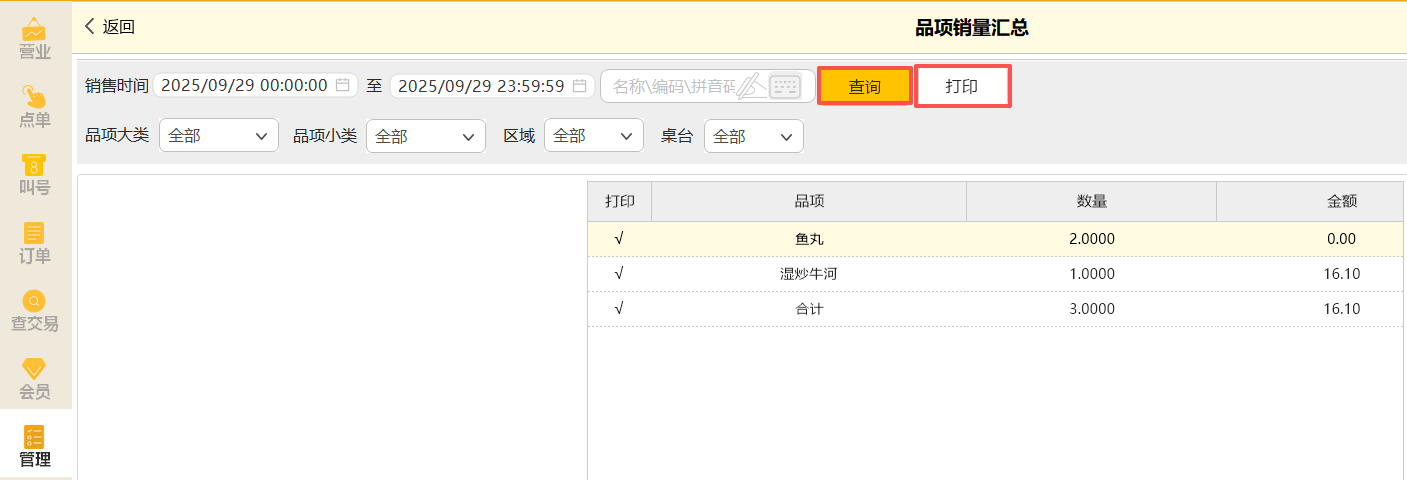
Task: Open start date calendar picker icon
Action: coord(342,86)
